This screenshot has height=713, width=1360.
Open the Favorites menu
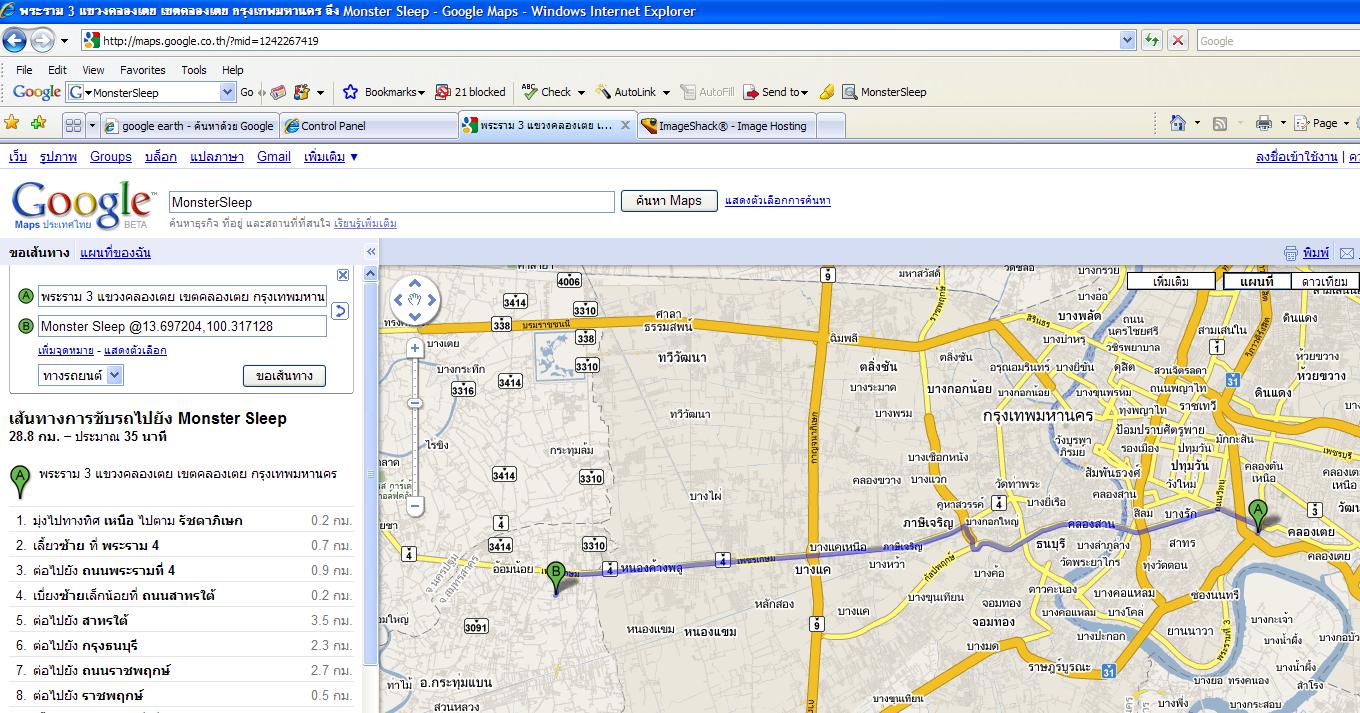[143, 70]
